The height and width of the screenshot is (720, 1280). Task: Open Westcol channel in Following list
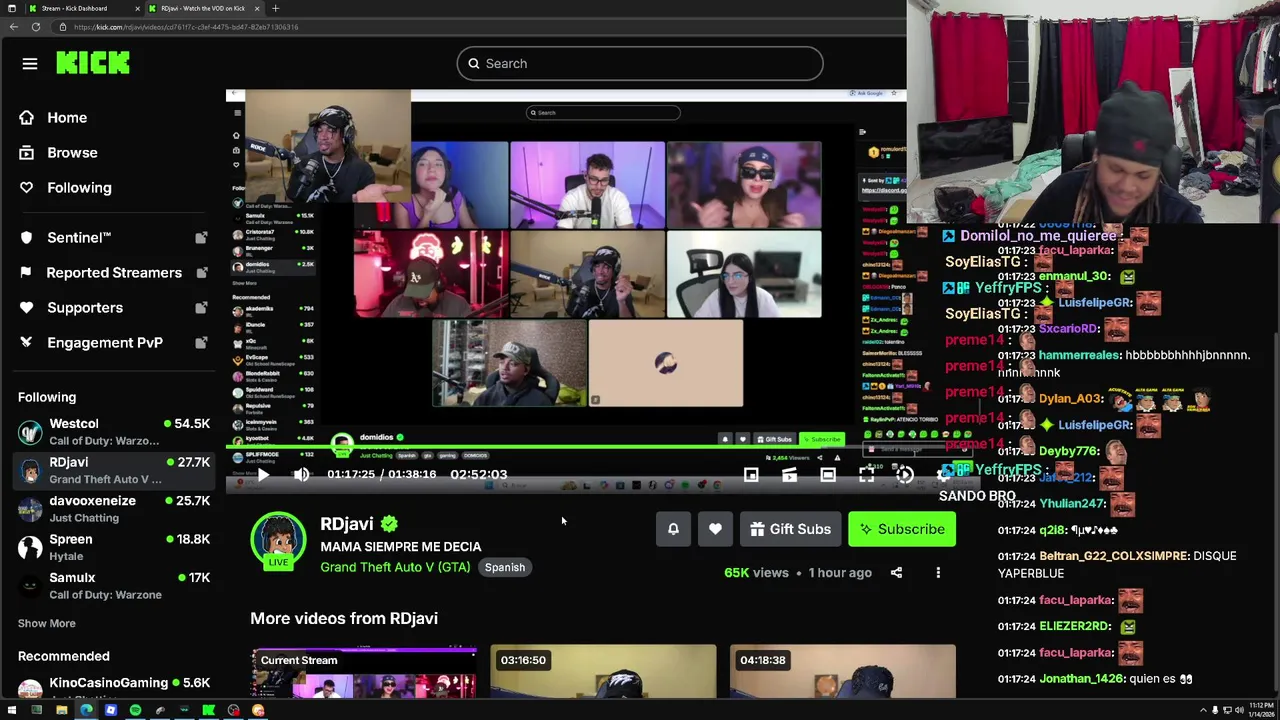[114, 432]
